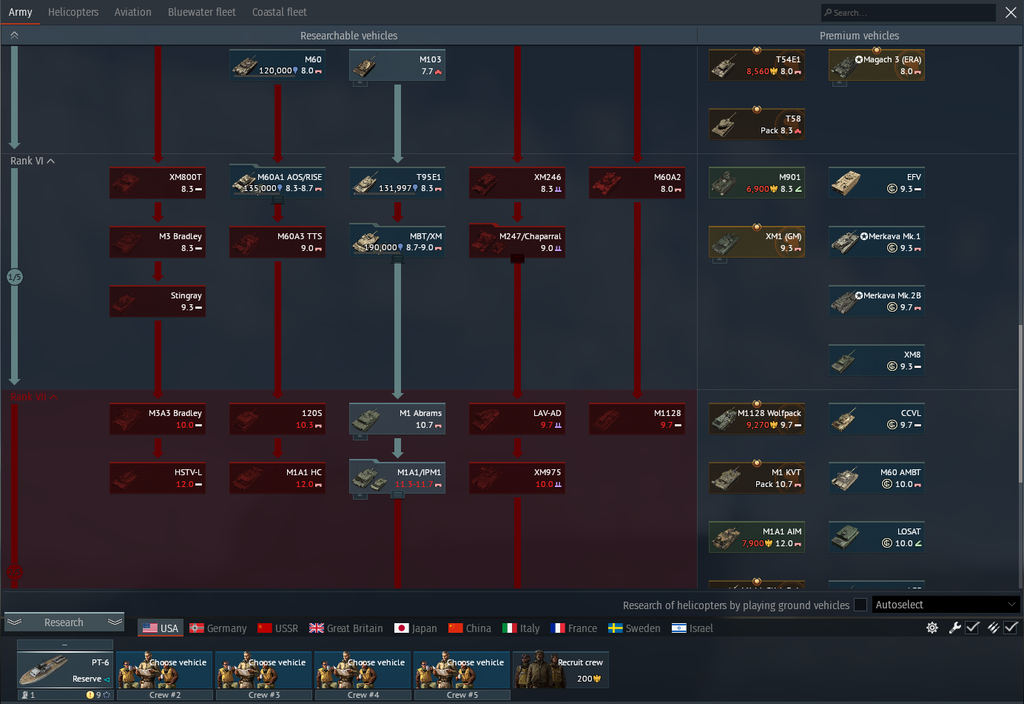Screen dimensions: 1024x704
Task: Toggle the auto-refill ammo checkbox
Action: (1011, 628)
